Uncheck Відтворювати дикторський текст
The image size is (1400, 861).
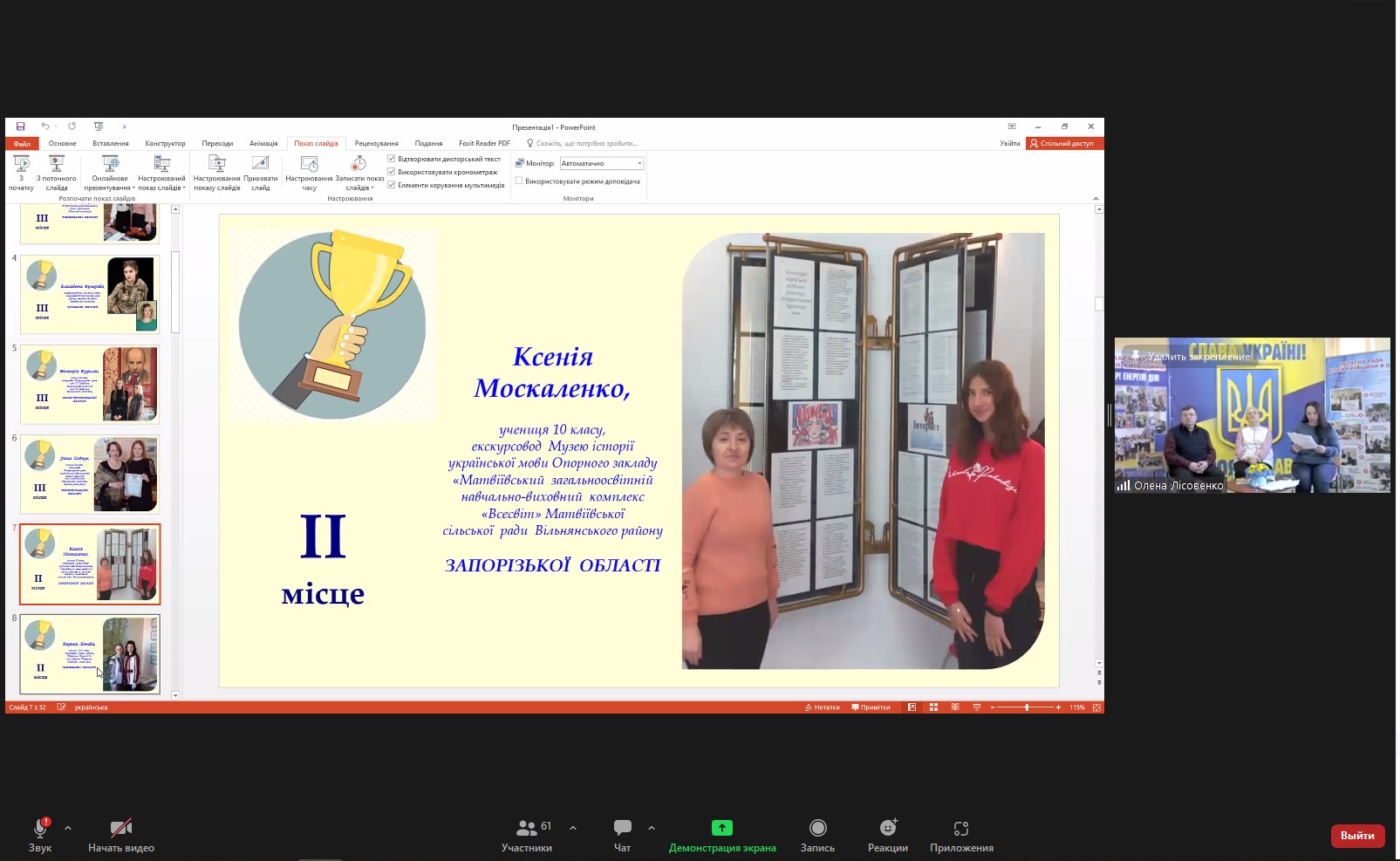tap(392, 159)
